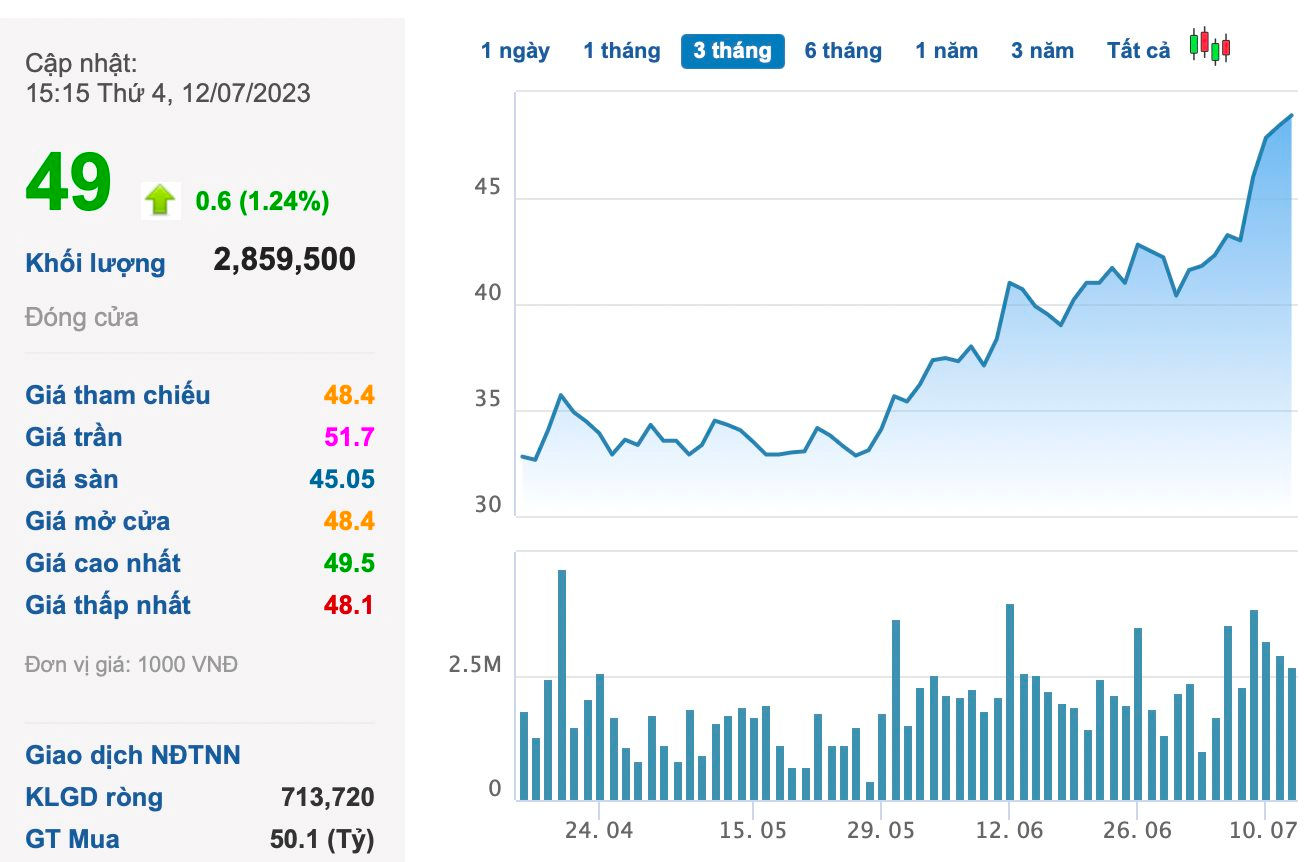Click the 'Giá sàn' label
Viewport: 1304px width, 862px height.
click(x=72, y=479)
